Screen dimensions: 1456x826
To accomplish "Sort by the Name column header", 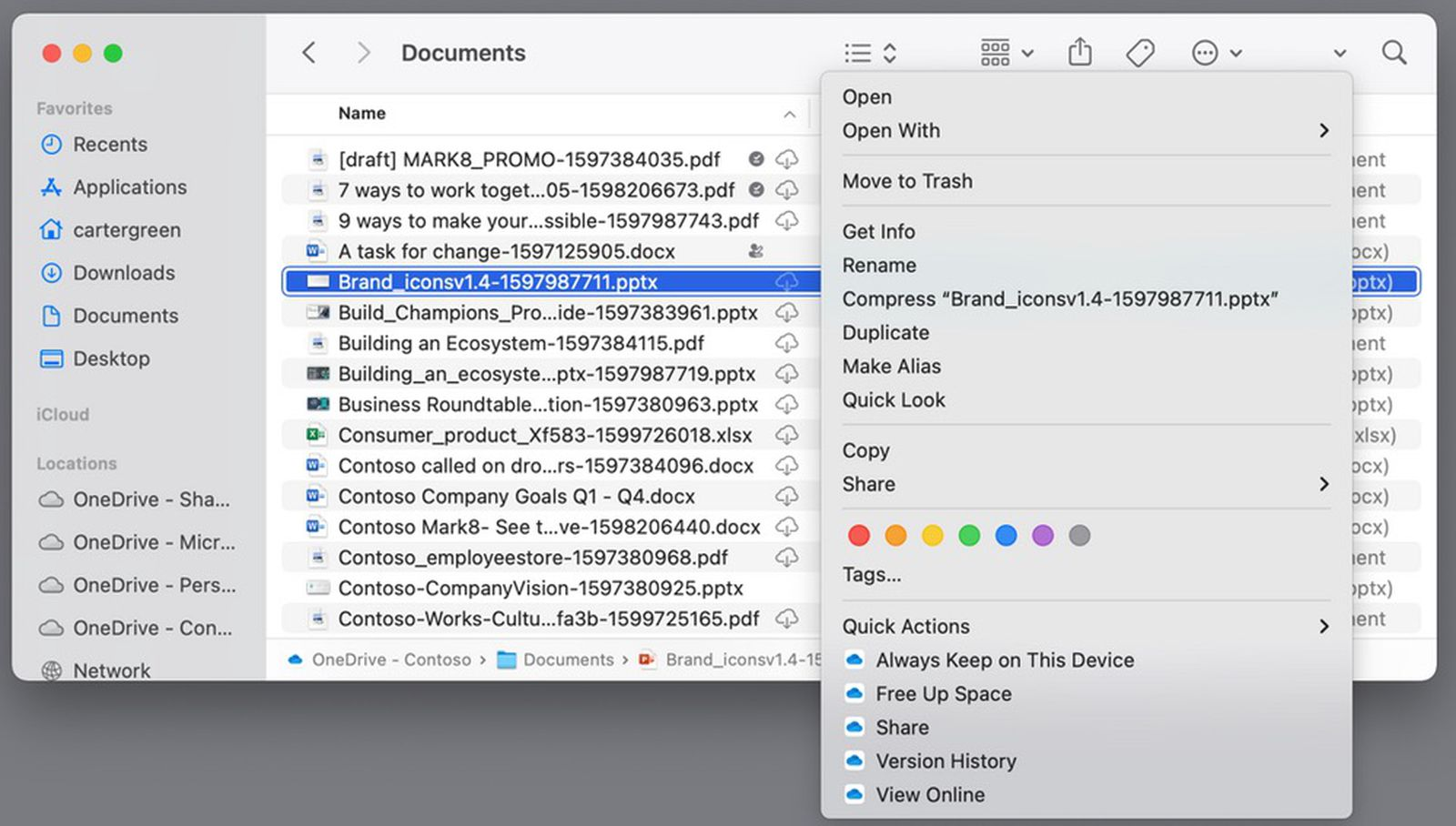I will click(362, 114).
